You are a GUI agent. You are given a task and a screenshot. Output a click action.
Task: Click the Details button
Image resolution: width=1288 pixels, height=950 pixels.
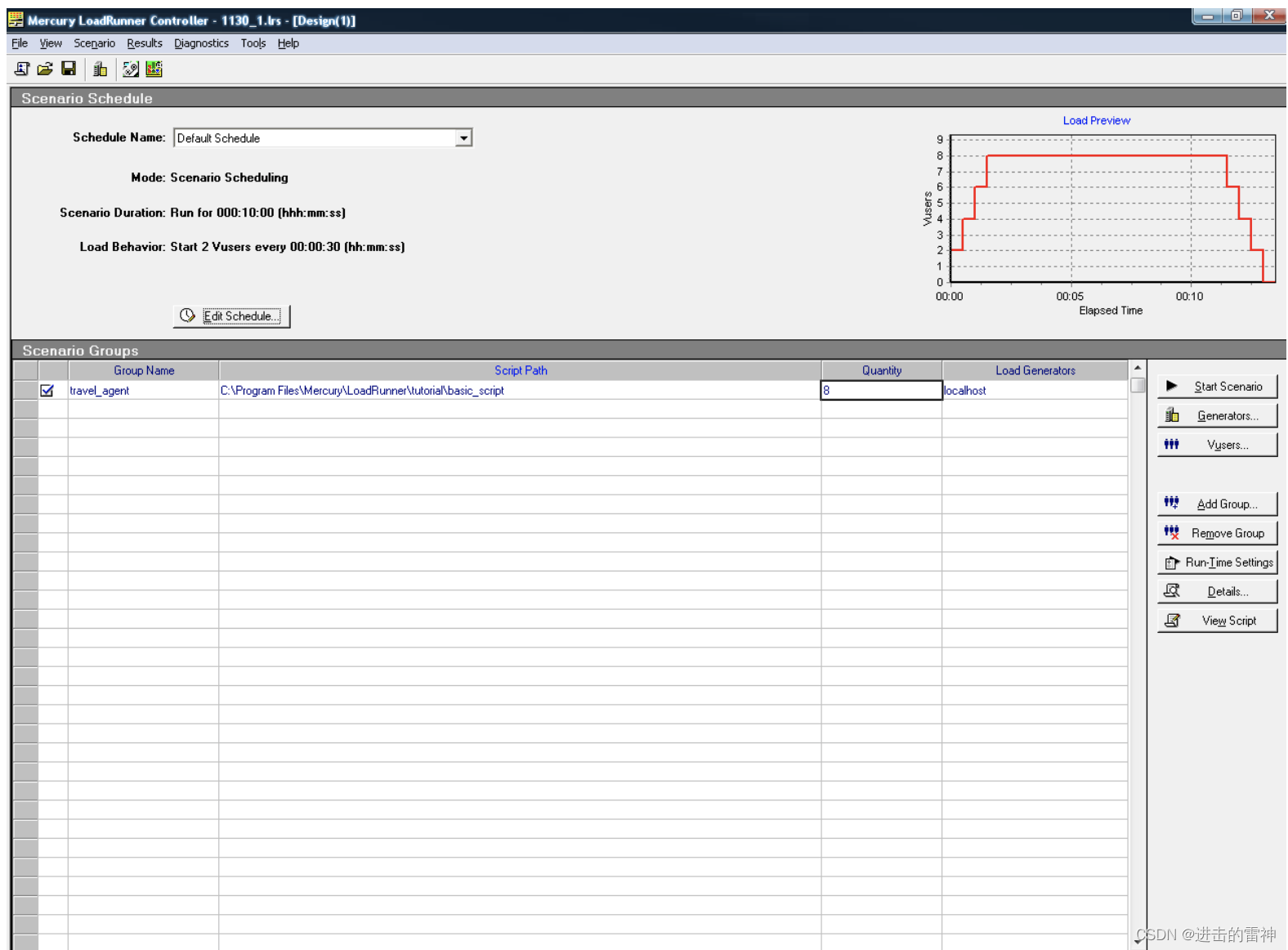1217,591
